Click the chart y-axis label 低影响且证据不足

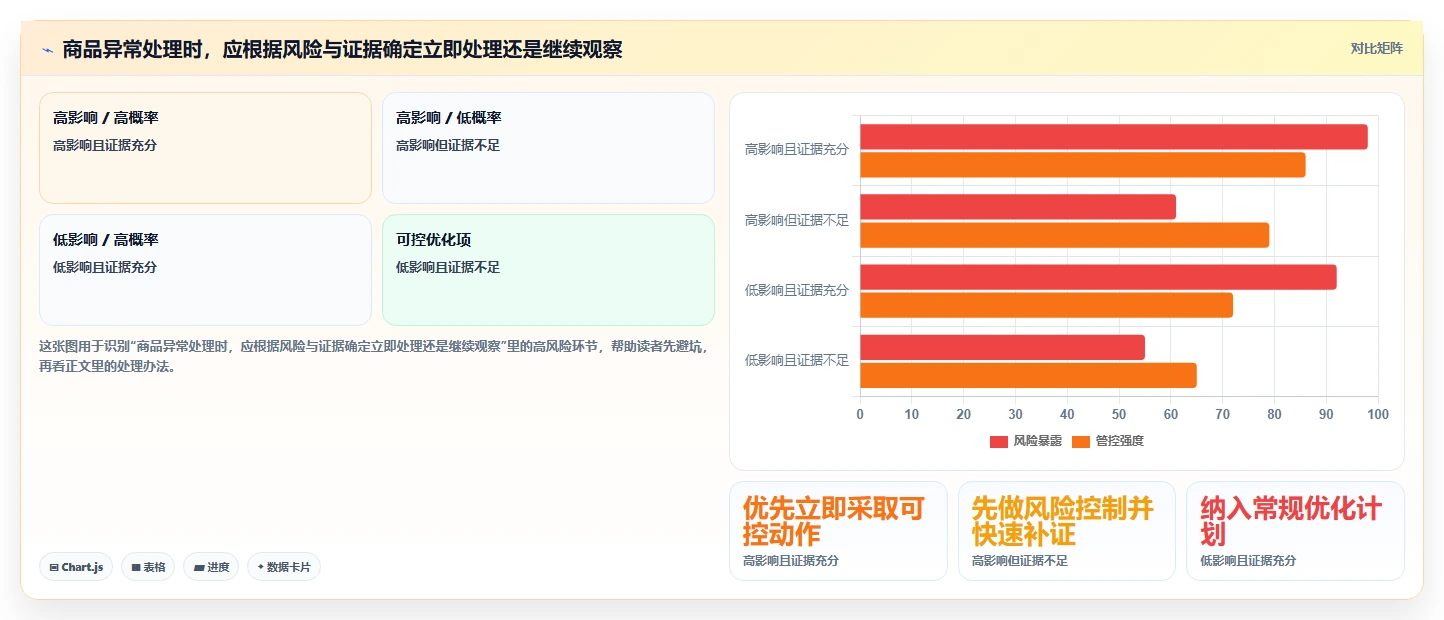[x=797, y=361]
